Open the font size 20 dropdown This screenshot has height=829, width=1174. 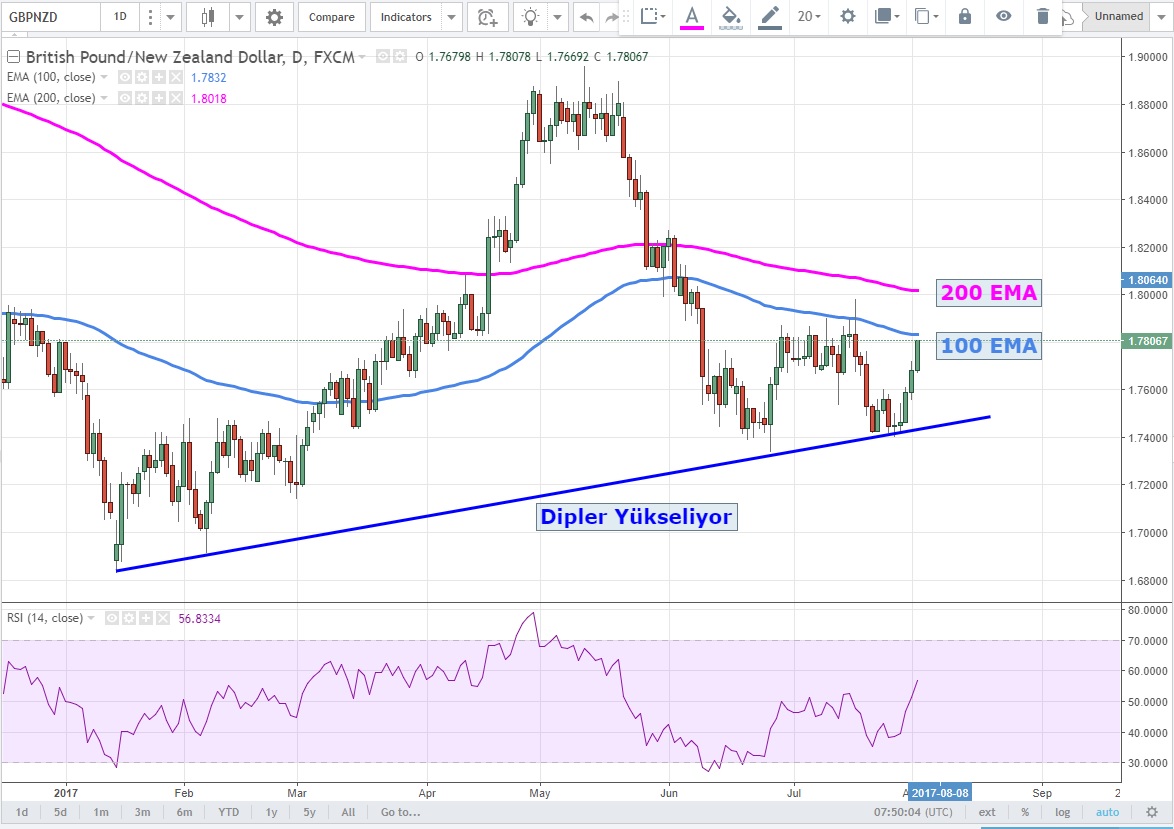tap(808, 16)
